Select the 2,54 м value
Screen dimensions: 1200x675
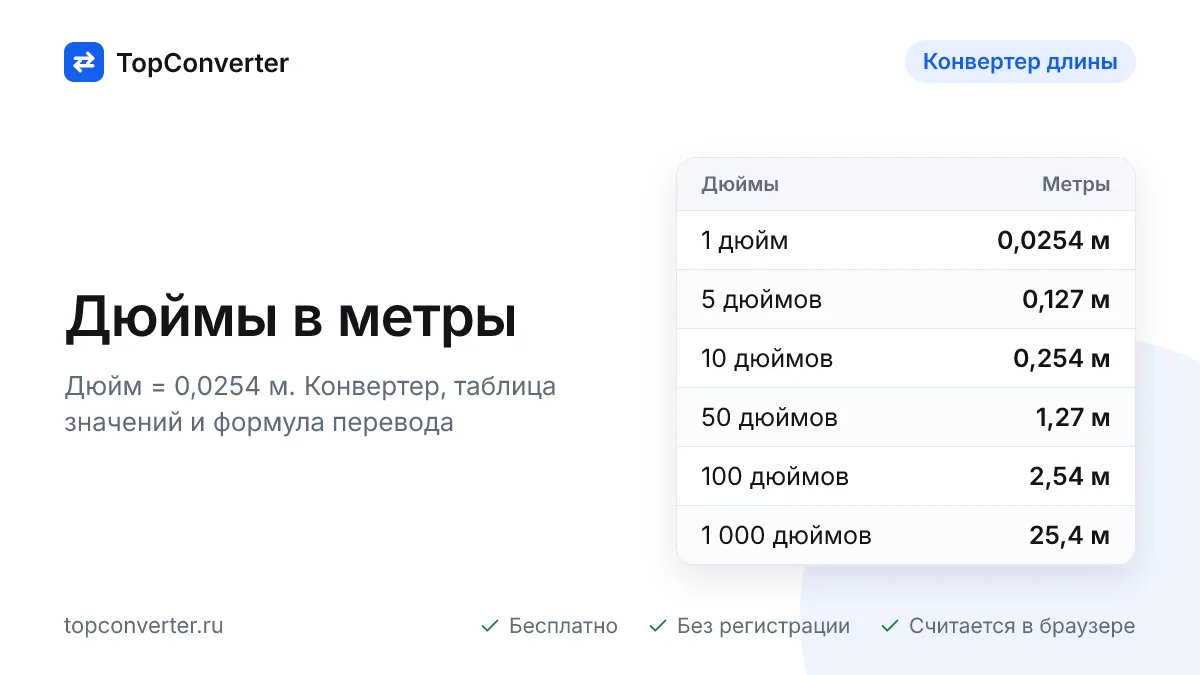click(x=1070, y=476)
